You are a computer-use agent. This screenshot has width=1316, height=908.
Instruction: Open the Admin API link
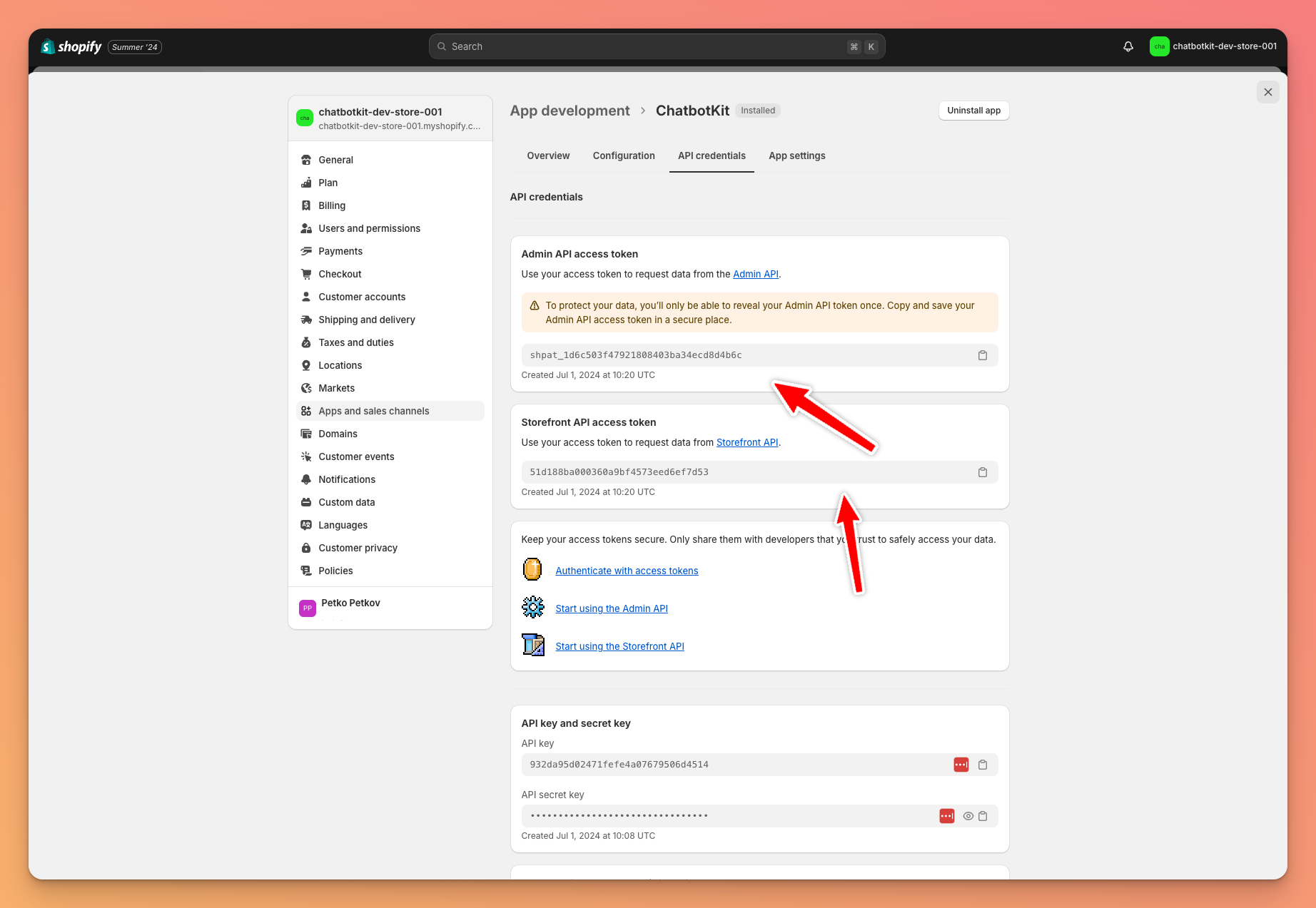click(x=755, y=274)
